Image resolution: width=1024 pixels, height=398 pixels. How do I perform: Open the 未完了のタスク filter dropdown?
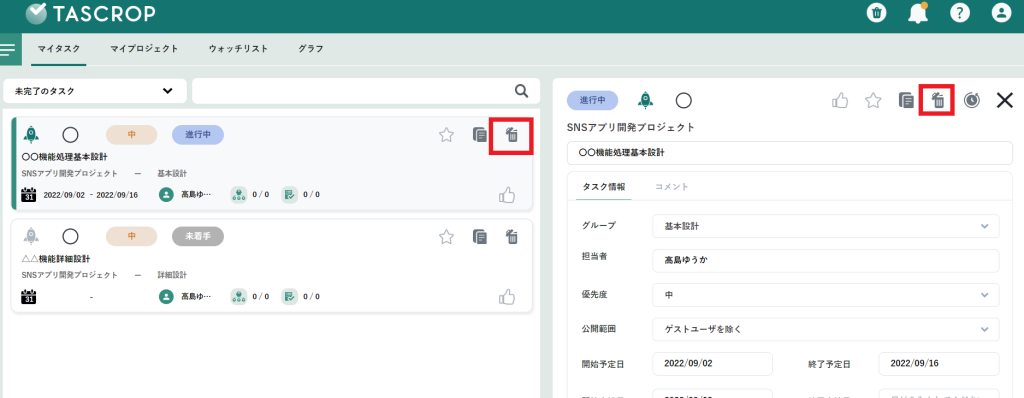(x=95, y=91)
